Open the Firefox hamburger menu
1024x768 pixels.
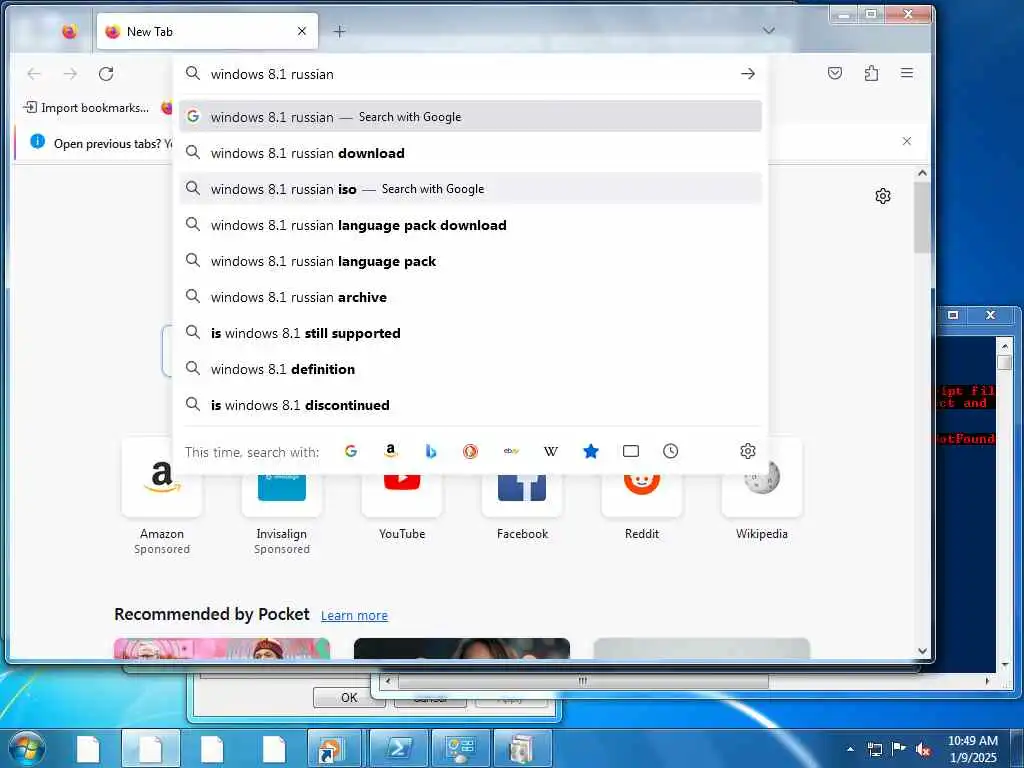pos(907,73)
